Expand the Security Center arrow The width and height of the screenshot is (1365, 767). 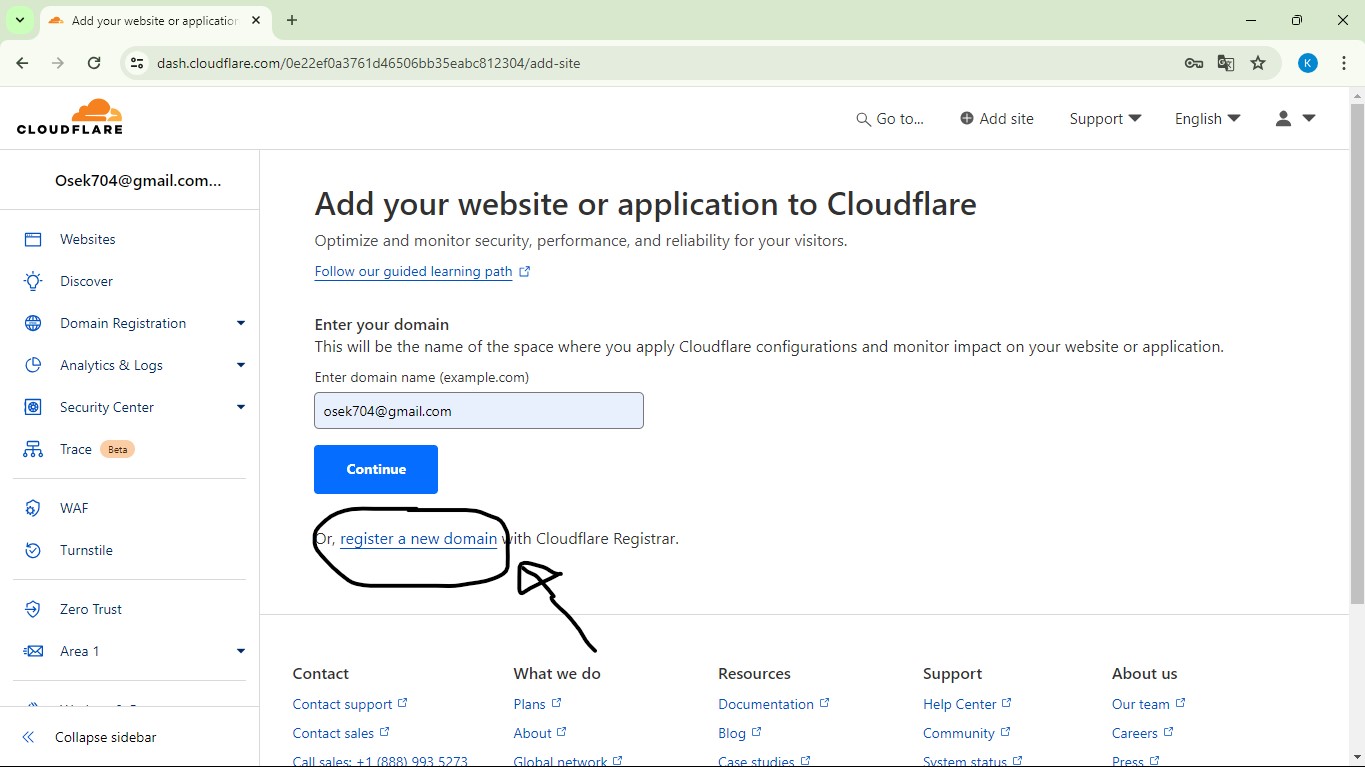click(x=240, y=407)
